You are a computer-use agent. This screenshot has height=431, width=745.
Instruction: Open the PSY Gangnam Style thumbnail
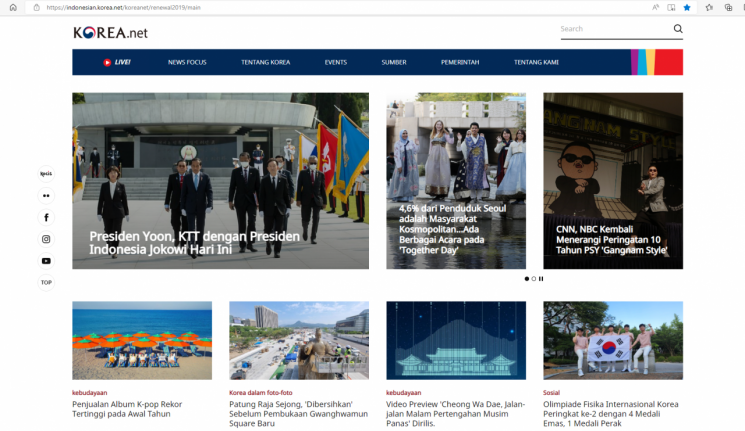click(612, 180)
